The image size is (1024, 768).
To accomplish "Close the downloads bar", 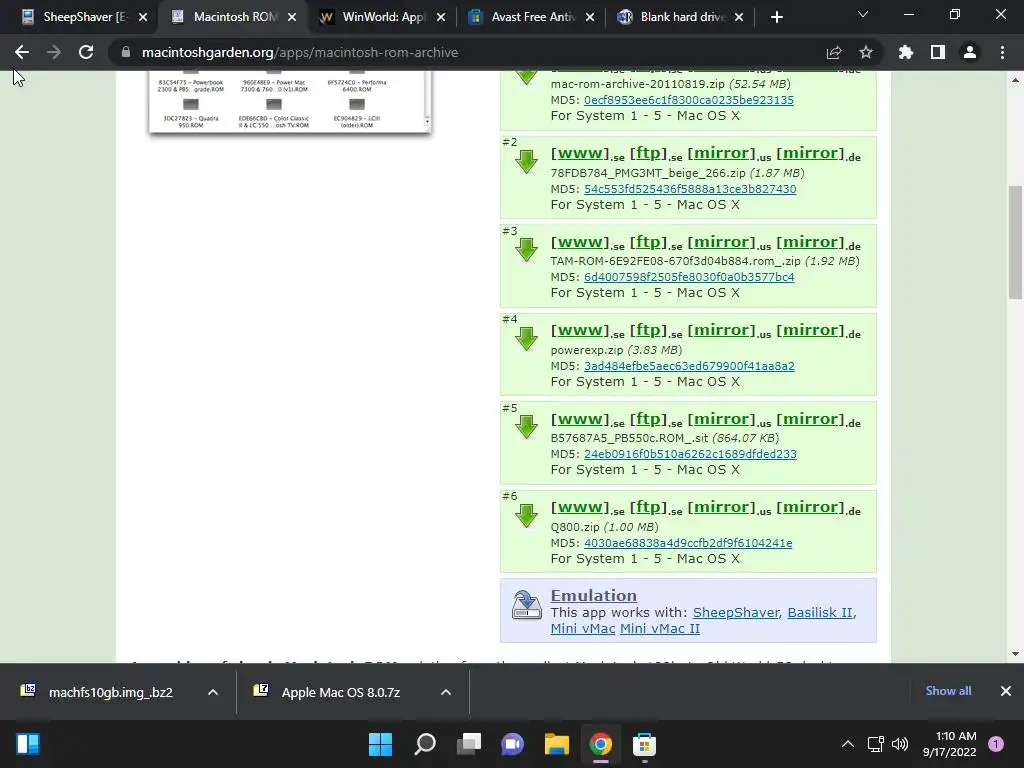I will pyautogui.click(x=1006, y=691).
